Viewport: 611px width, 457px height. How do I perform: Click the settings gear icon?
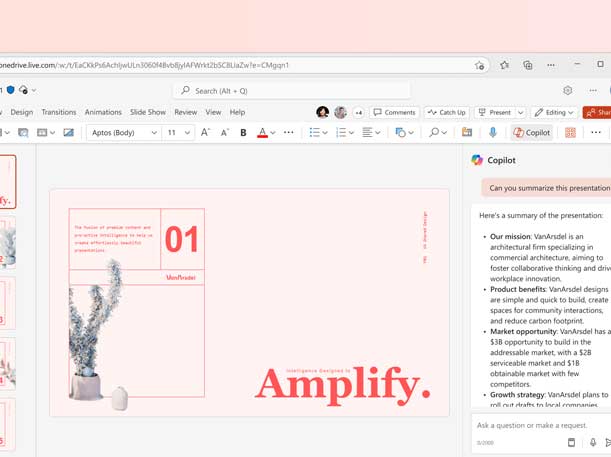(567, 91)
